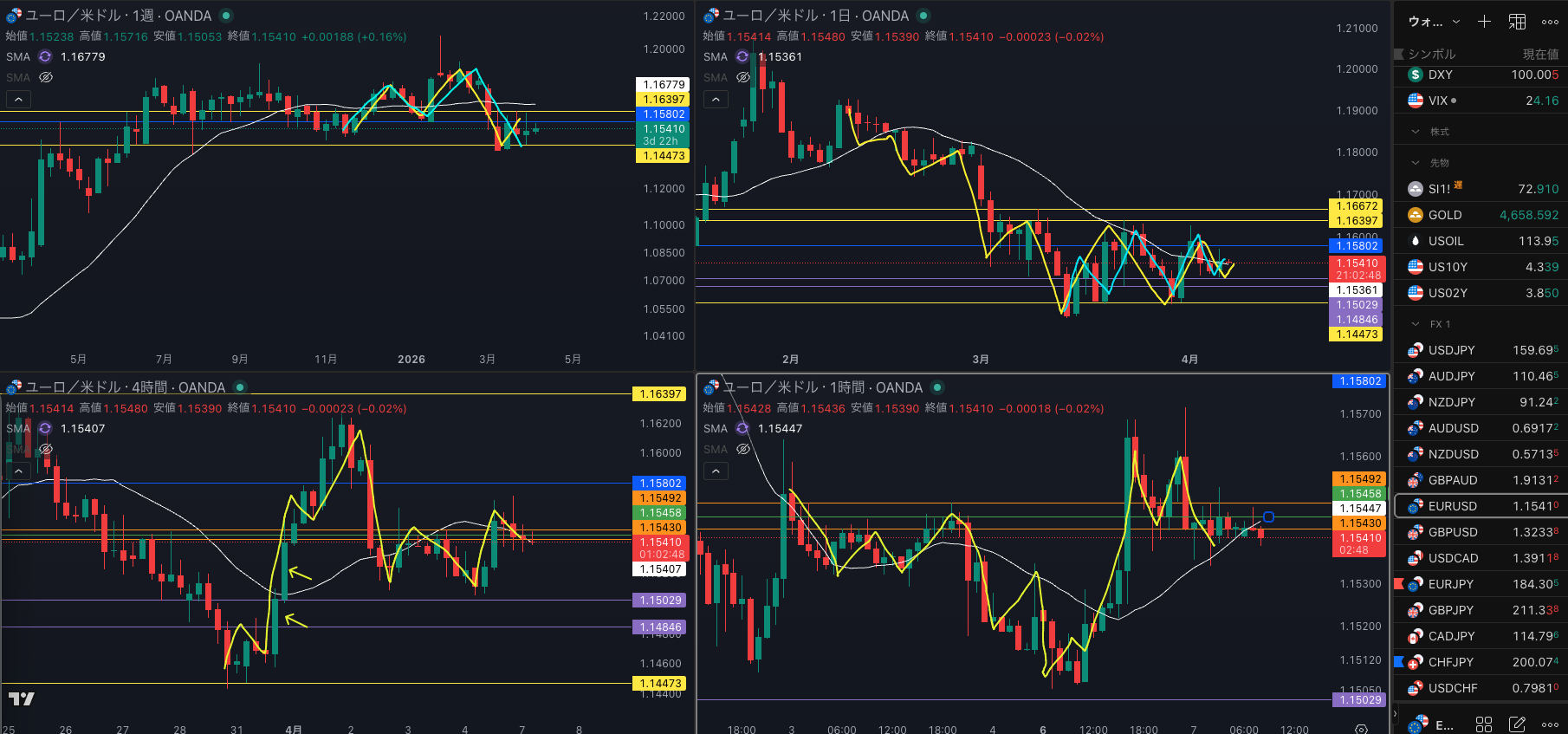
Task: Sort the watchlist by 現在値 column header
Action: 1539,54
